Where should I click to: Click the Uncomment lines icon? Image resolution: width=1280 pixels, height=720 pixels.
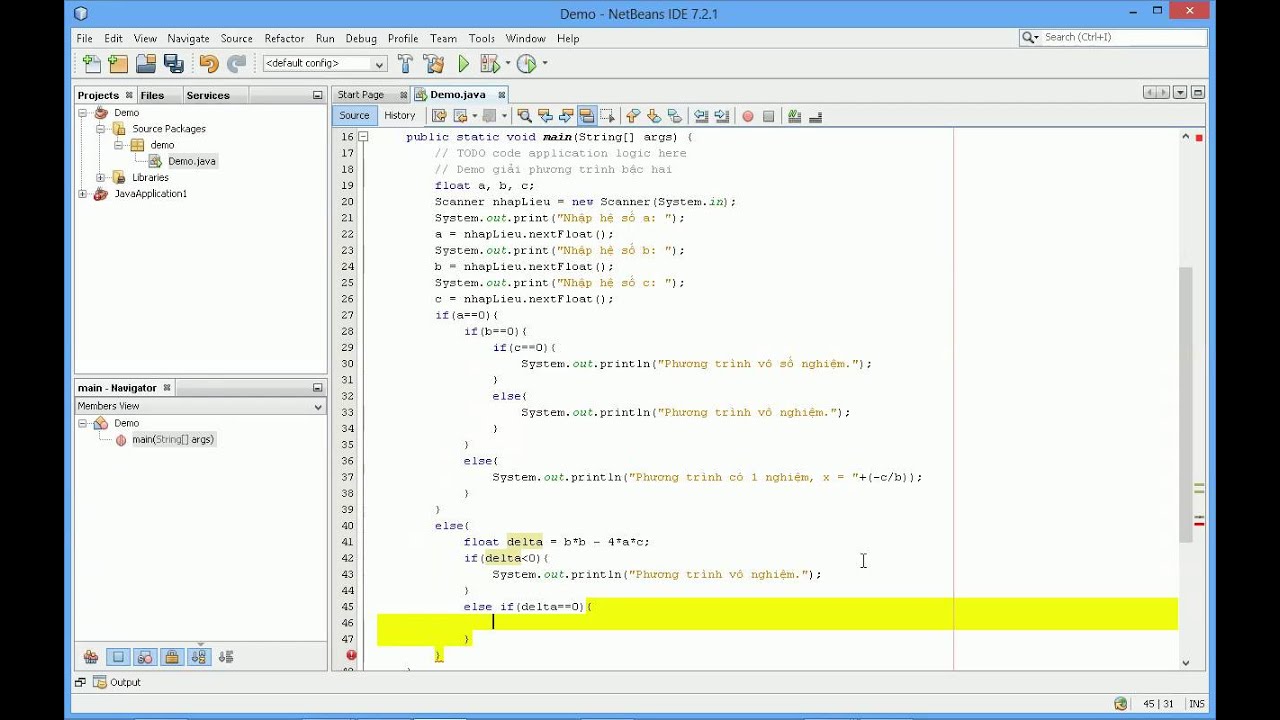click(815, 116)
